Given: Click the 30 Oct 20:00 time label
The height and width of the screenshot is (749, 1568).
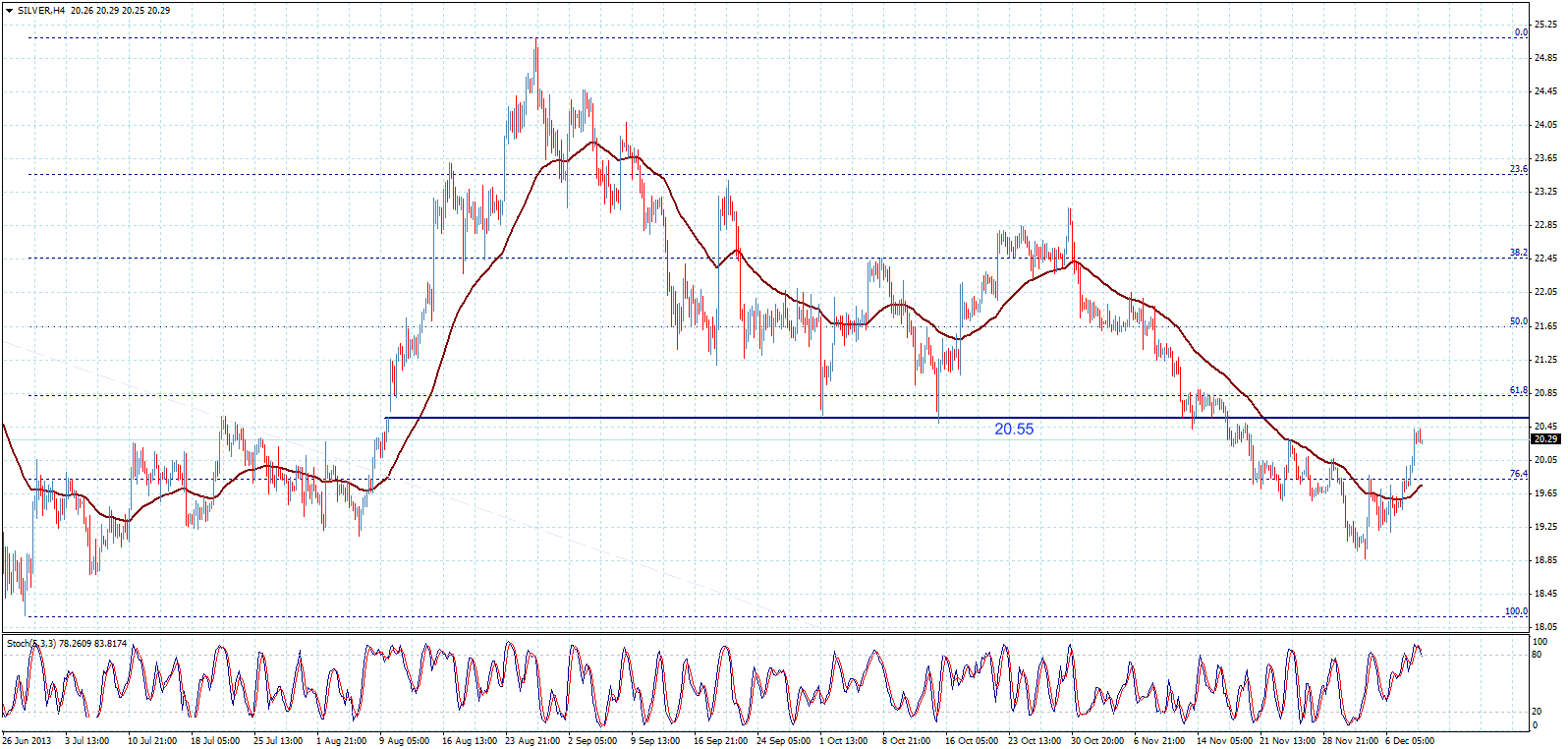Looking at the screenshot, I should 1097,741.
